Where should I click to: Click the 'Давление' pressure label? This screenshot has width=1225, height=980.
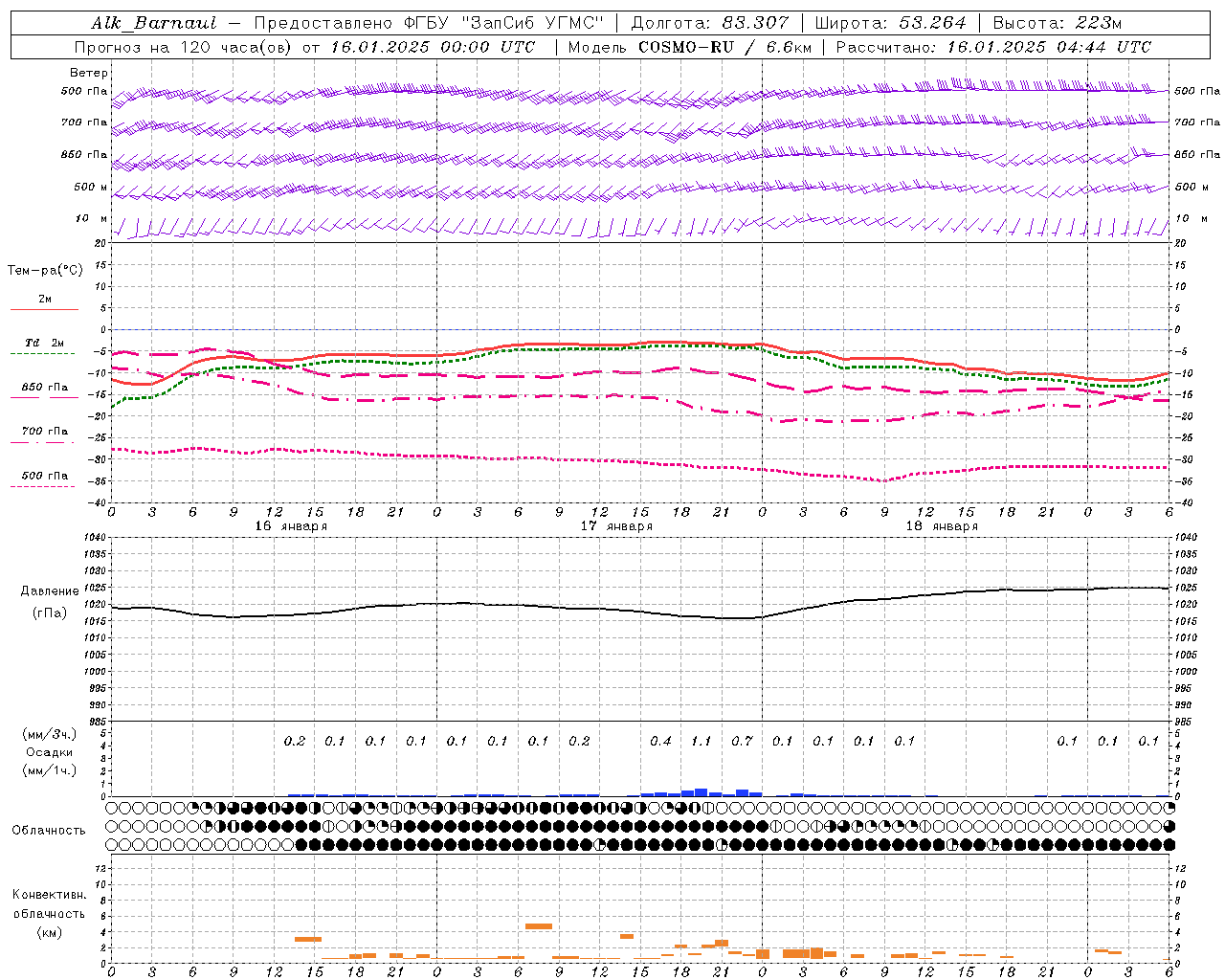50,591
